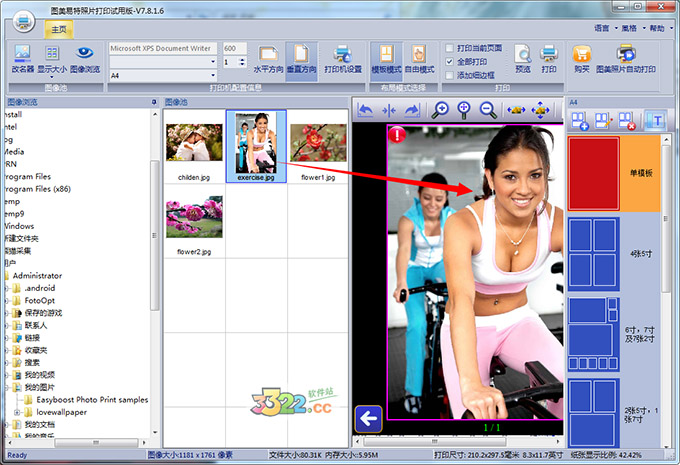The width and height of the screenshot is (680, 465).
Task: Rotate photo left with undo-arrow icon
Action: [x=366, y=110]
